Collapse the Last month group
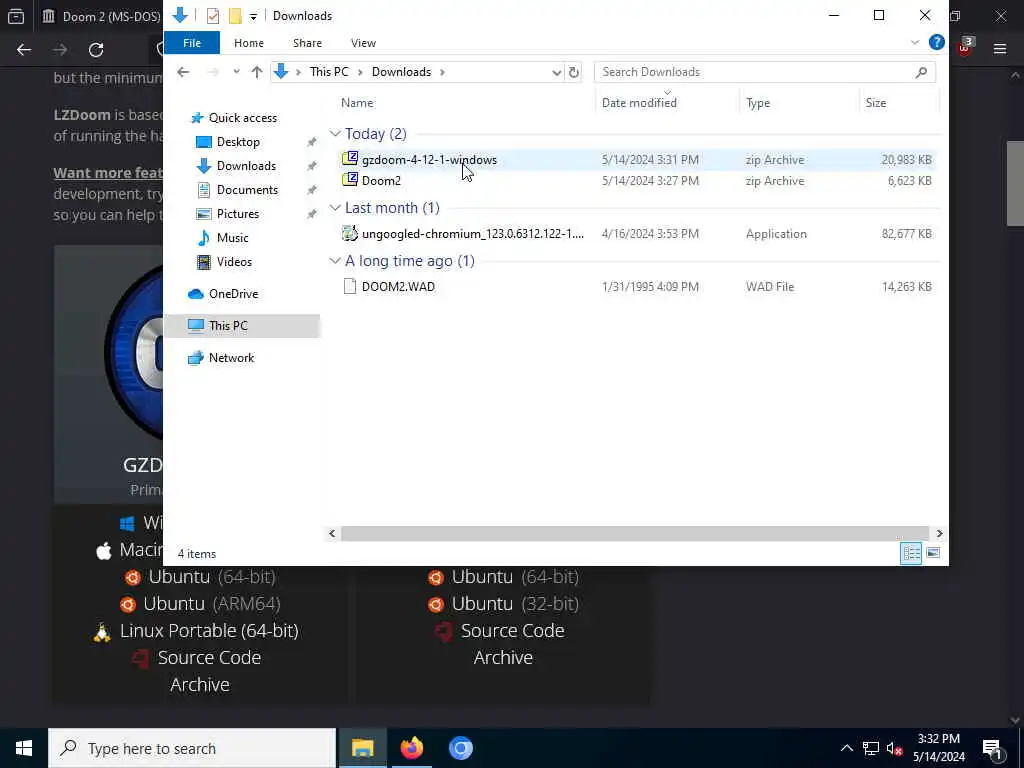The height and width of the screenshot is (768, 1024). [x=335, y=208]
